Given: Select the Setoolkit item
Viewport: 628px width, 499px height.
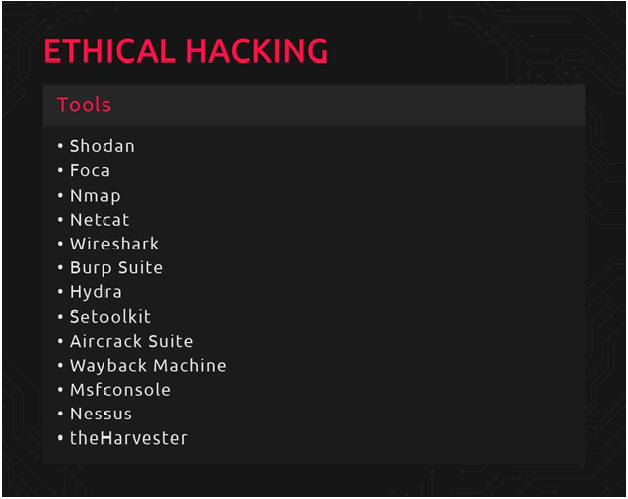Looking at the screenshot, I should click(x=110, y=317).
